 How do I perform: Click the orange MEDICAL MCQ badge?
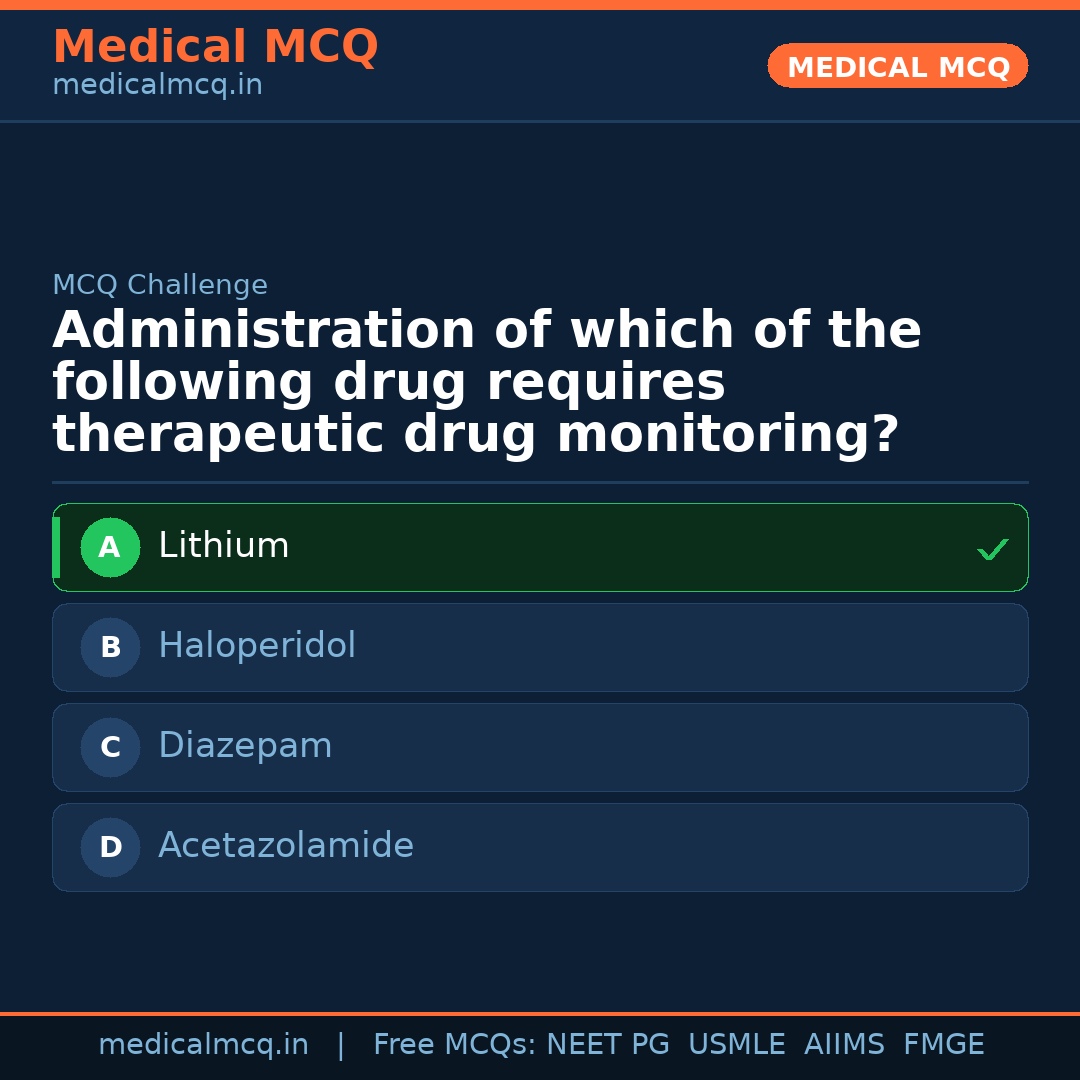pos(897,66)
